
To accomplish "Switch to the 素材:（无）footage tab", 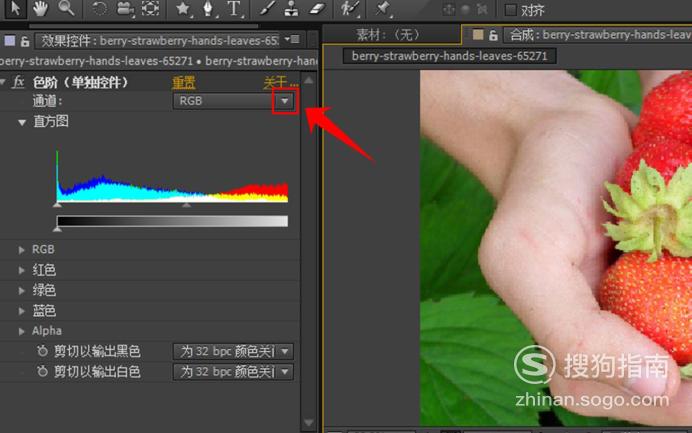I will pos(387,35).
